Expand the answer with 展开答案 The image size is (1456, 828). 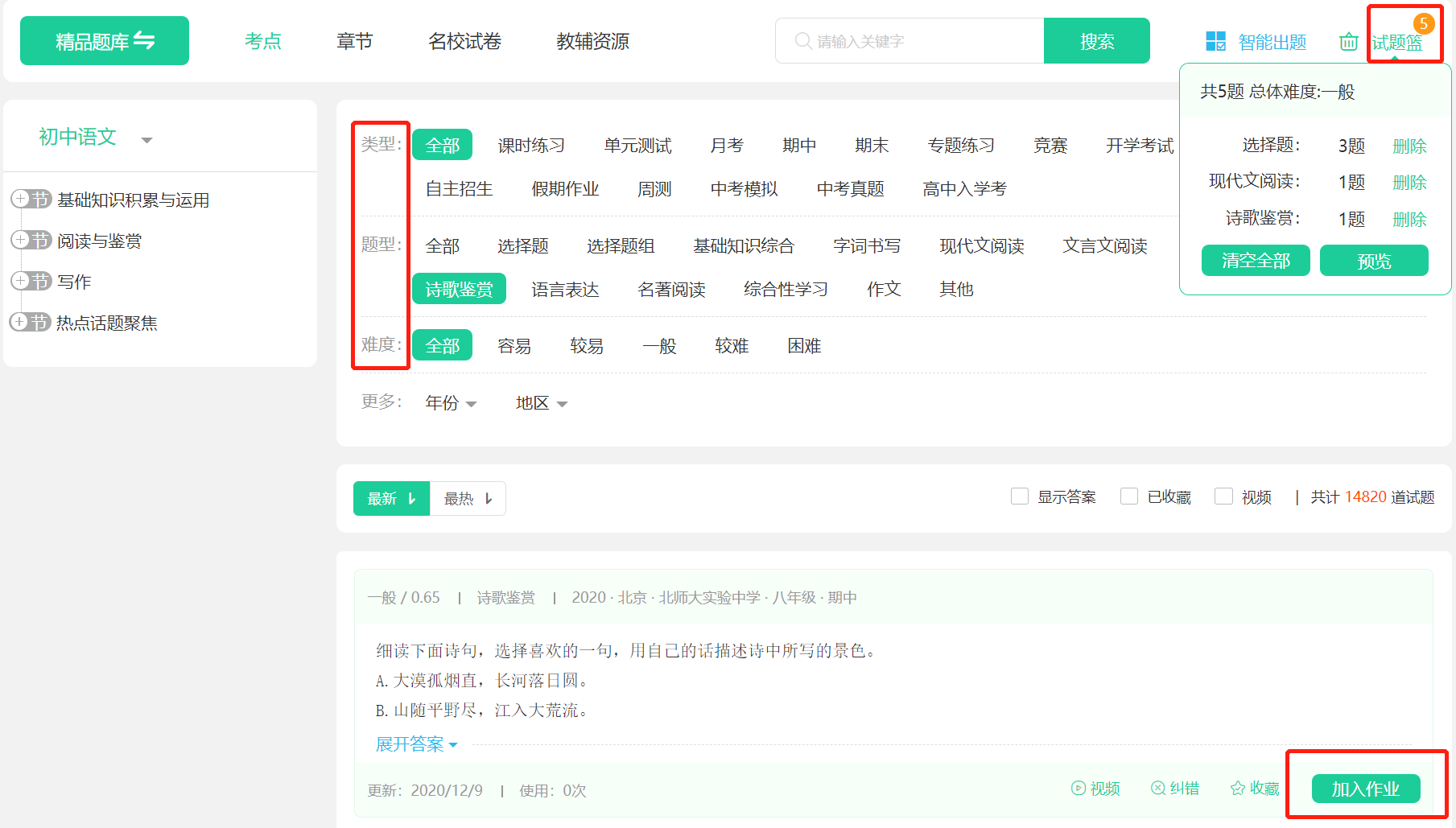tap(416, 744)
